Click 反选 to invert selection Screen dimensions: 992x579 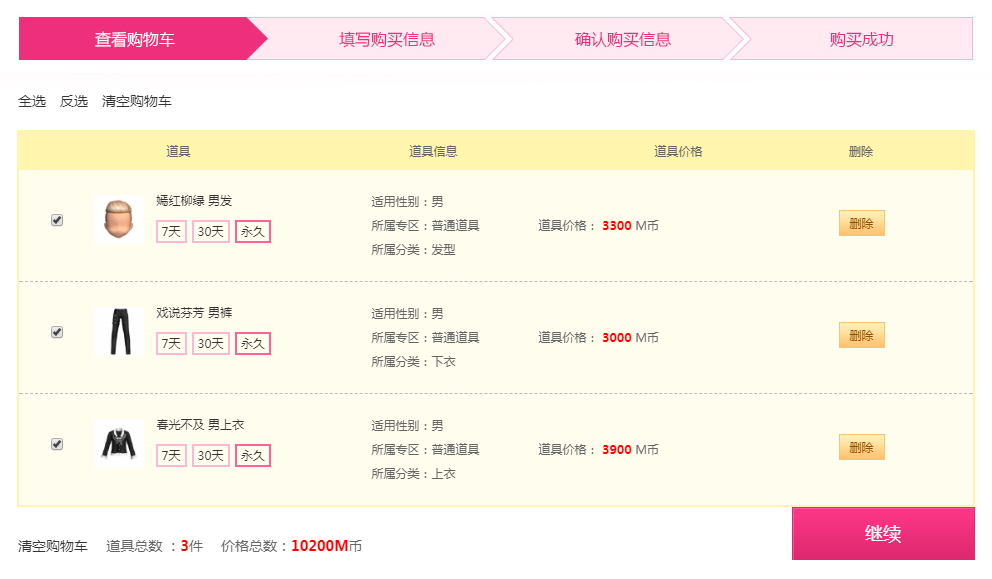point(74,101)
